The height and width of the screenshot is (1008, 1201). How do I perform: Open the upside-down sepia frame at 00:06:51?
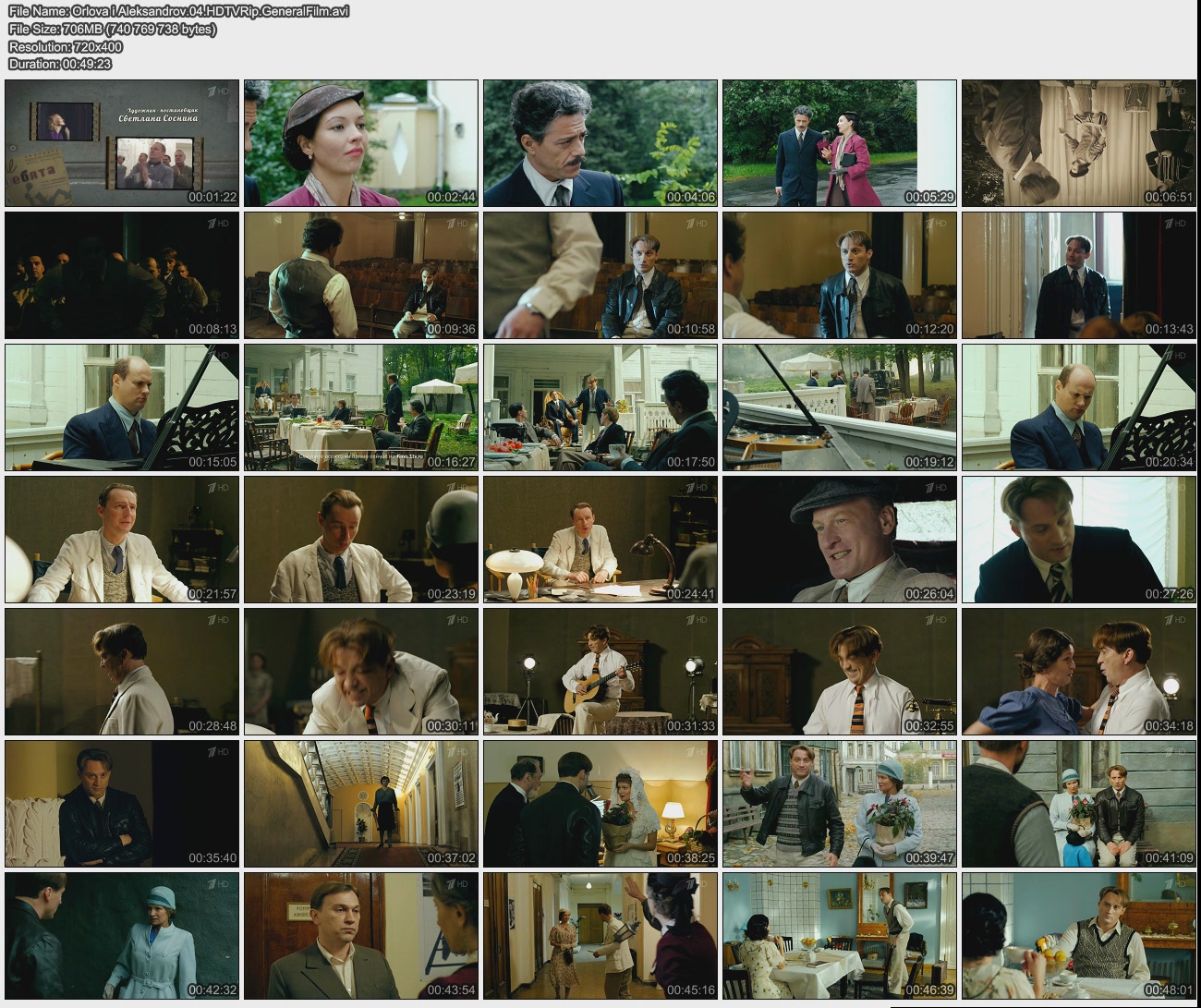(1078, 143)
